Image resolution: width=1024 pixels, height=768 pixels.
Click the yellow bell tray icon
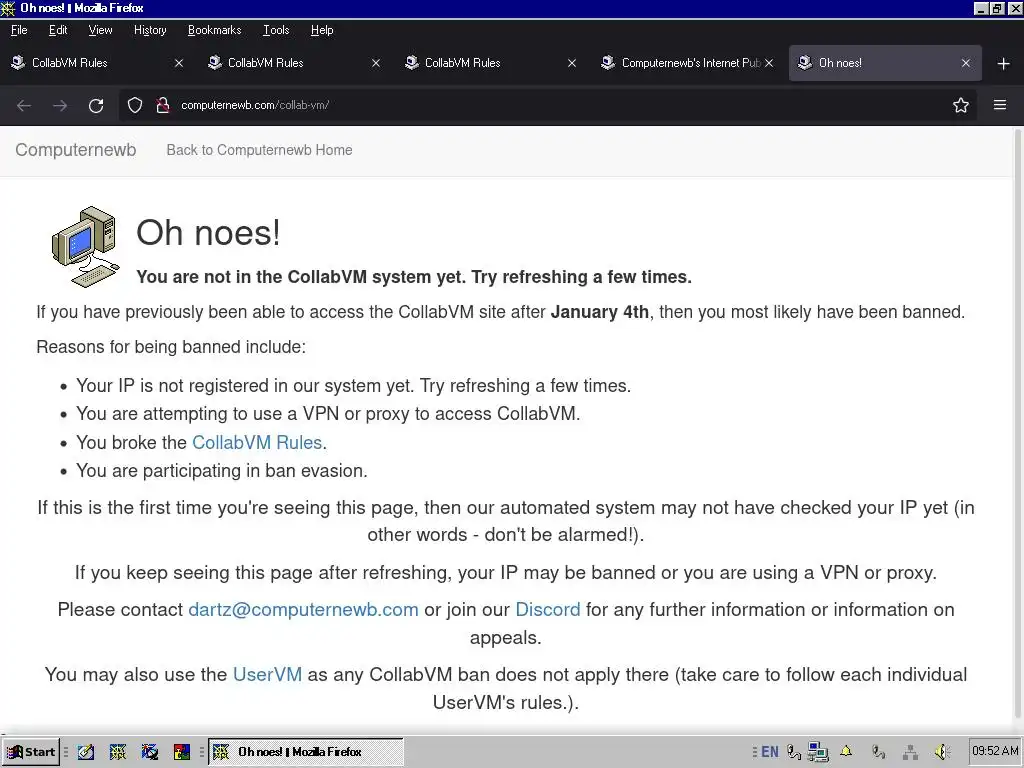(x=846, y=752)
